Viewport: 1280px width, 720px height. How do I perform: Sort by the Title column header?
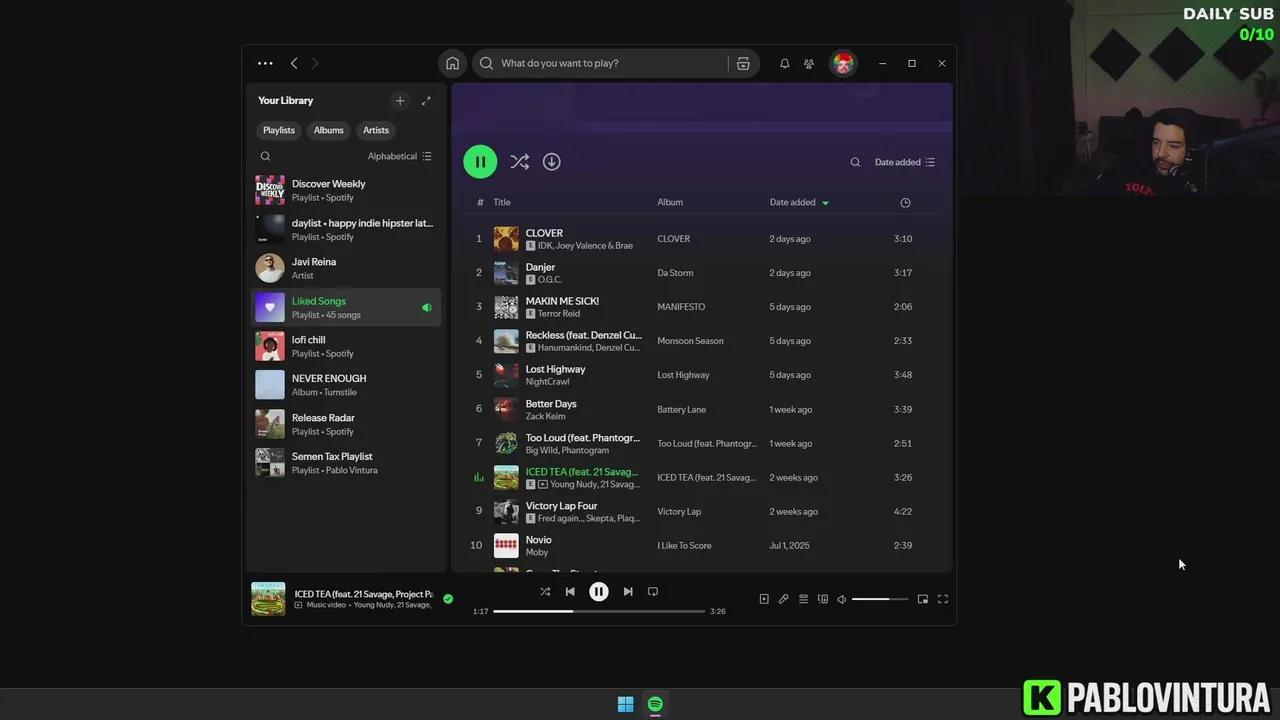502,202
